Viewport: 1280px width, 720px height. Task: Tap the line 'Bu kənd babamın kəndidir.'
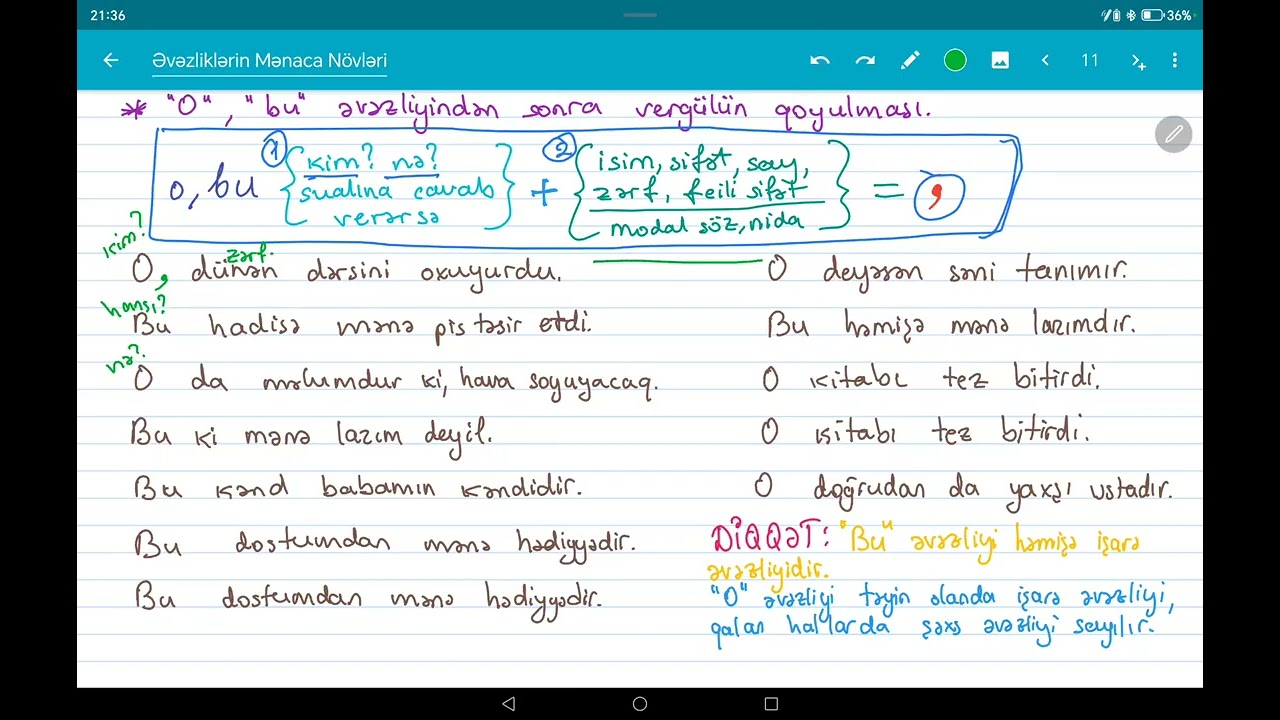tap(357, 488)
